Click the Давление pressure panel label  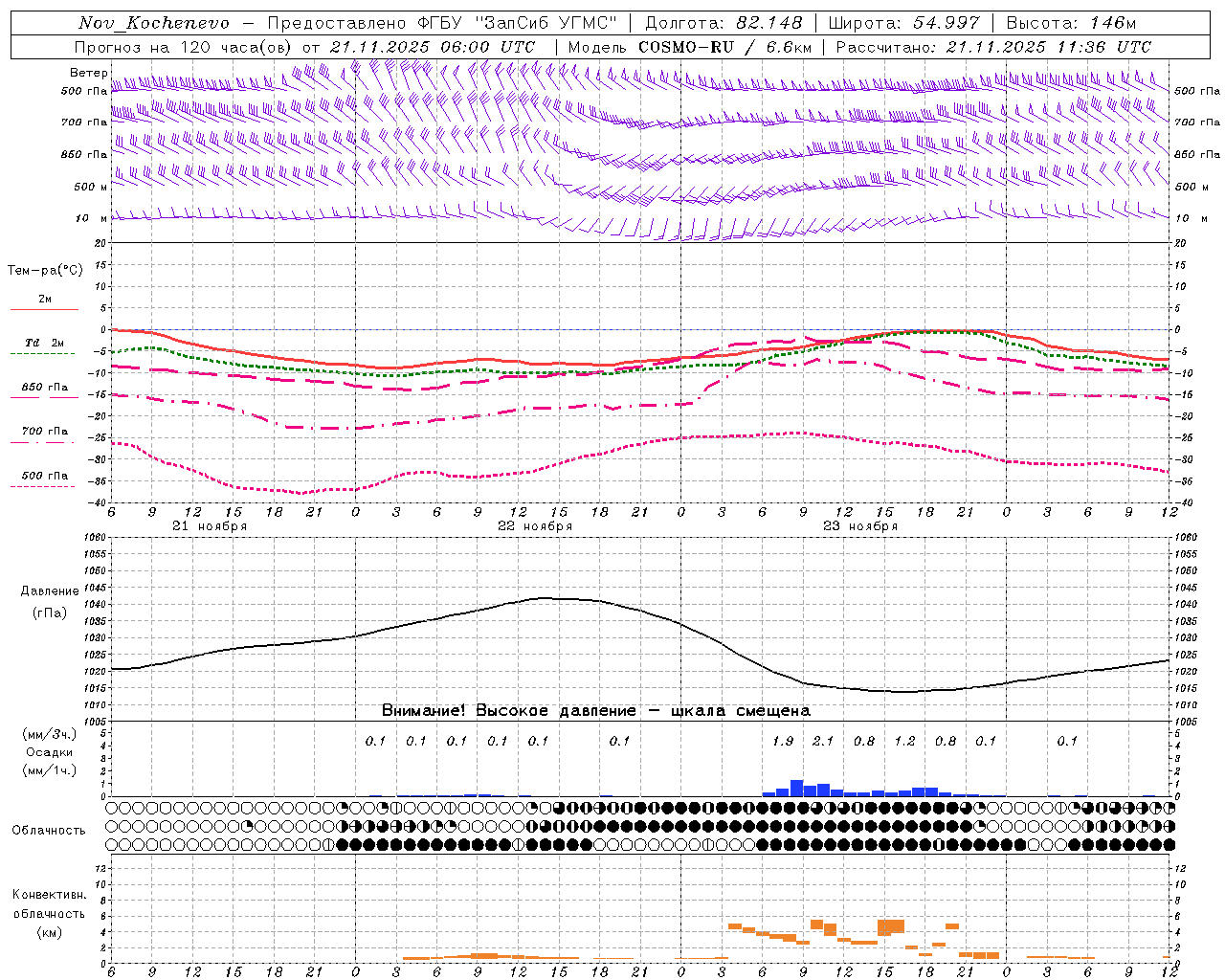pos(50,591)
